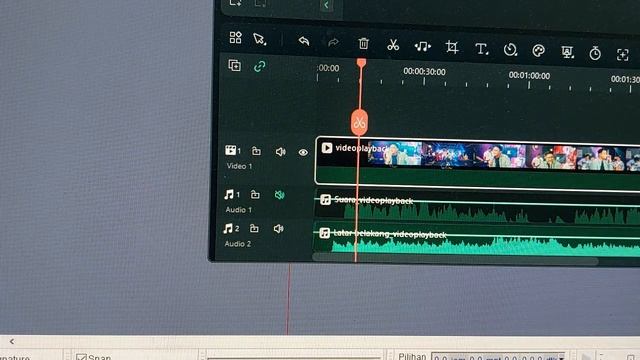The height and width of the screenshot is (360, 640).
Task: Choose the Select arrow tool
Action: (x=259, y=39)
